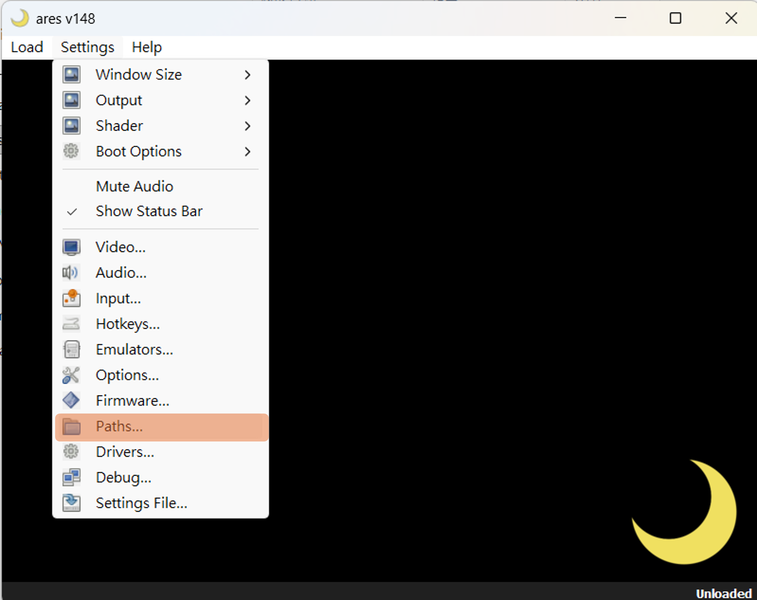Maximize the ares window
This screenshot has width=757, height=600.
[675, 18]
